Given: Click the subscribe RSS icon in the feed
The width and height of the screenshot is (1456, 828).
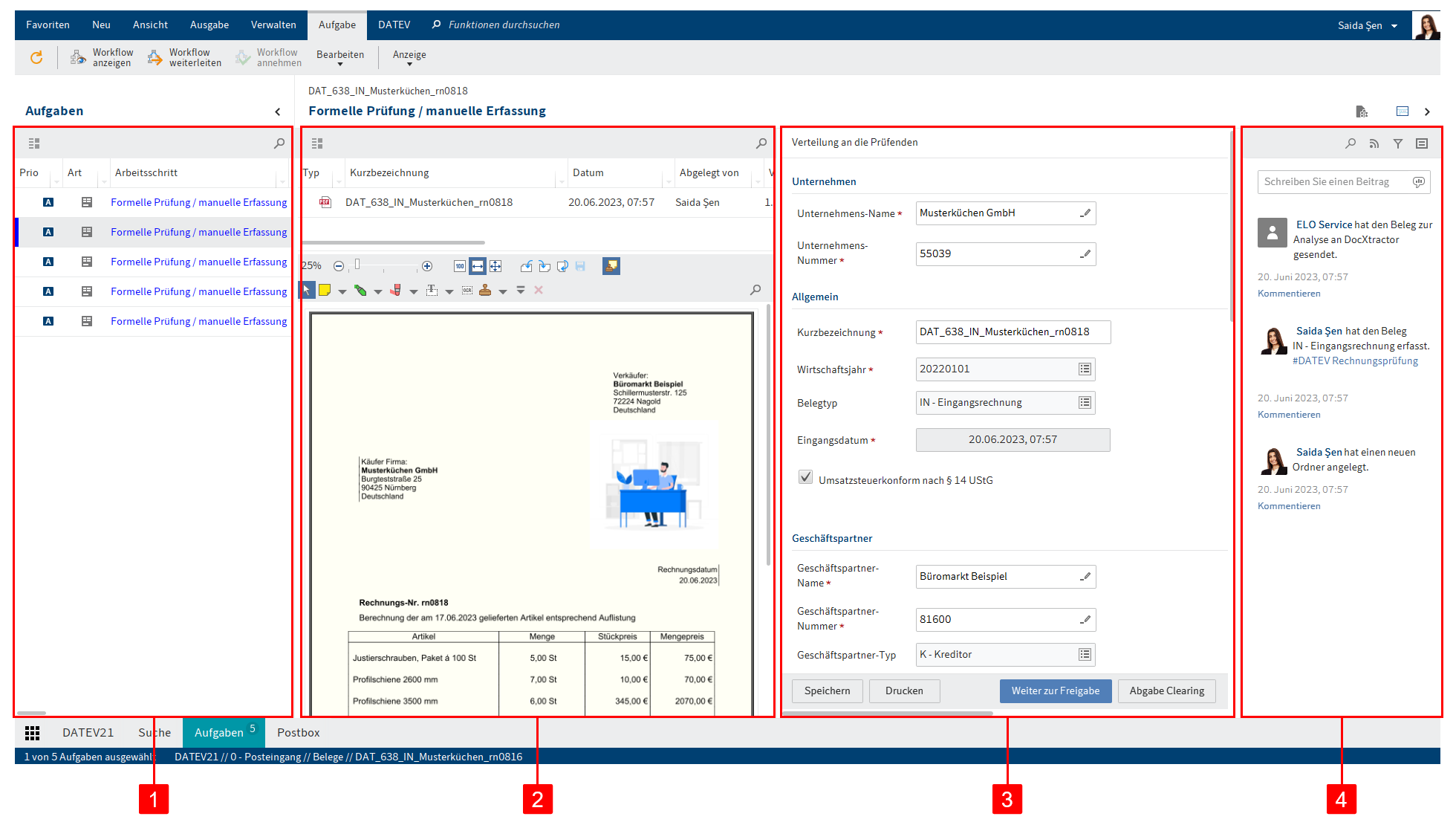Looking at the screenshot, I should tap(1374, 143).
